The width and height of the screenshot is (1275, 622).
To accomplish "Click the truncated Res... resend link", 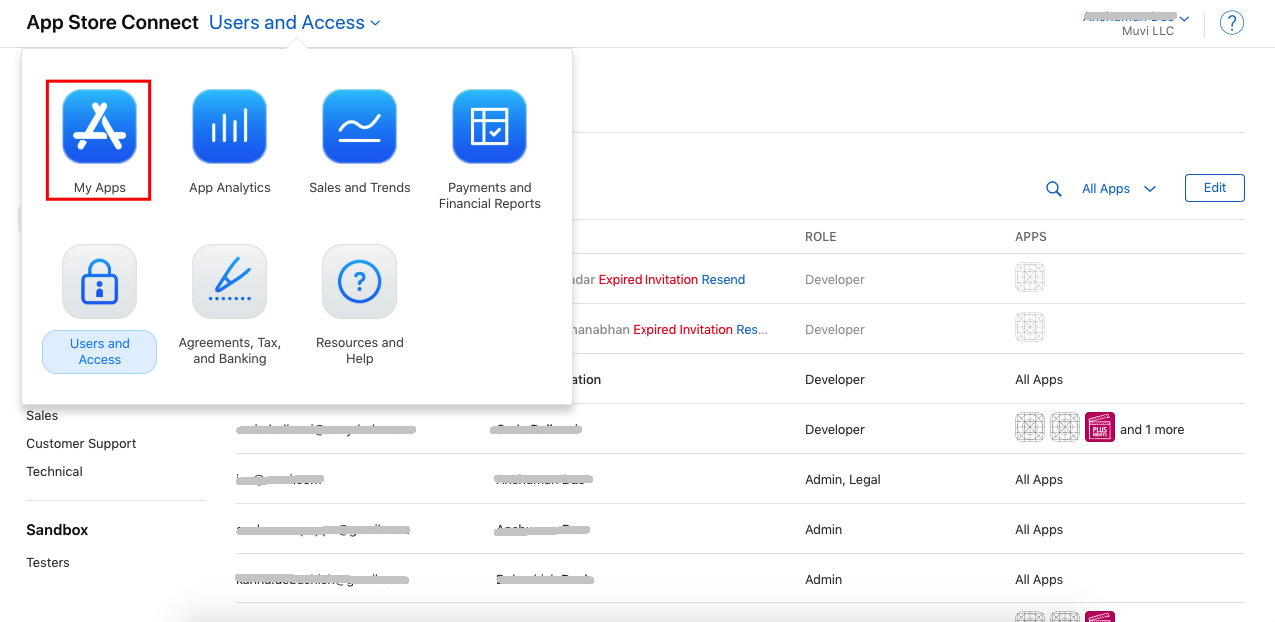I will tap(752, 329).
